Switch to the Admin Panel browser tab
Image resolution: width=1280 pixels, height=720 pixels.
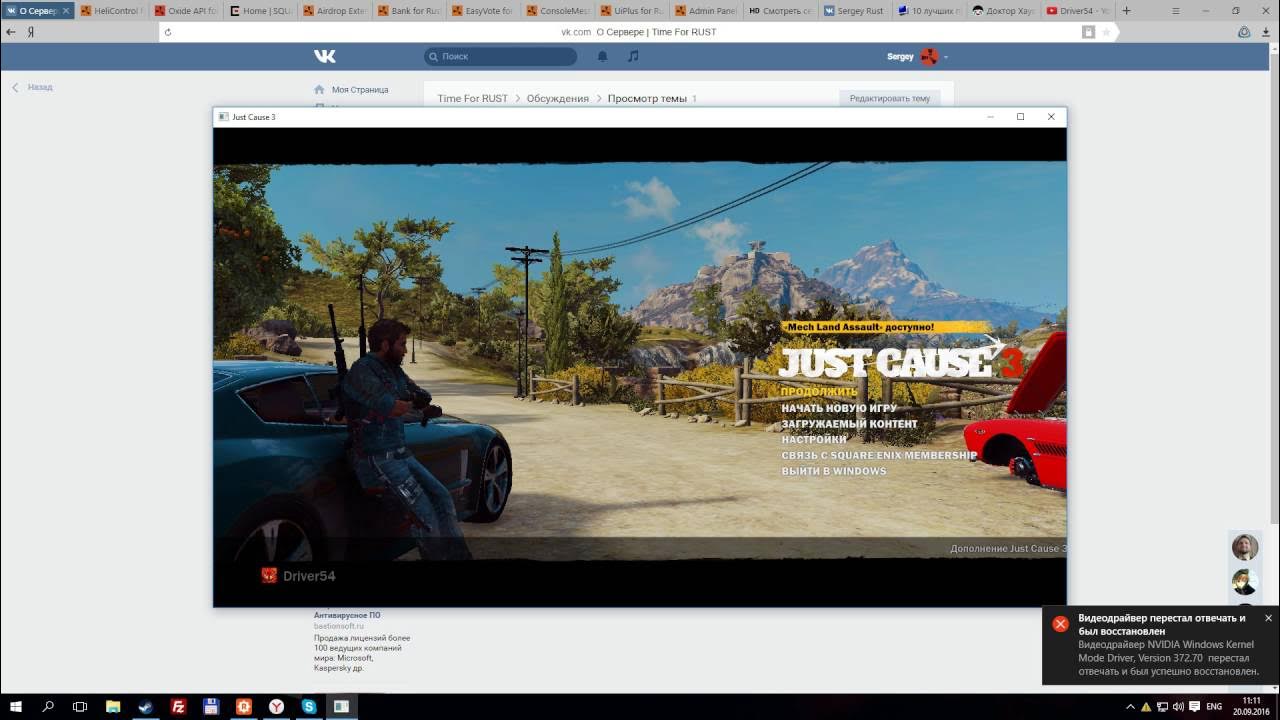707,11
